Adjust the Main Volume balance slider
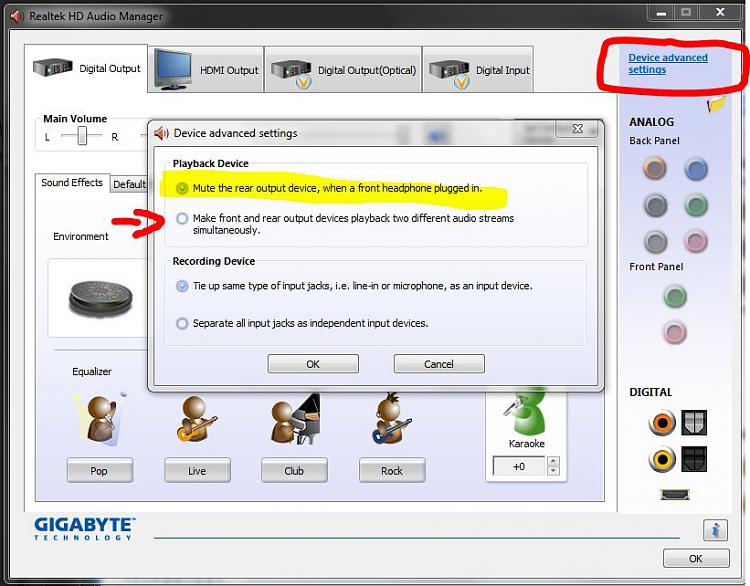Viewport: 750px width, 586px height. pyautogui.click(x=82, y=136)
